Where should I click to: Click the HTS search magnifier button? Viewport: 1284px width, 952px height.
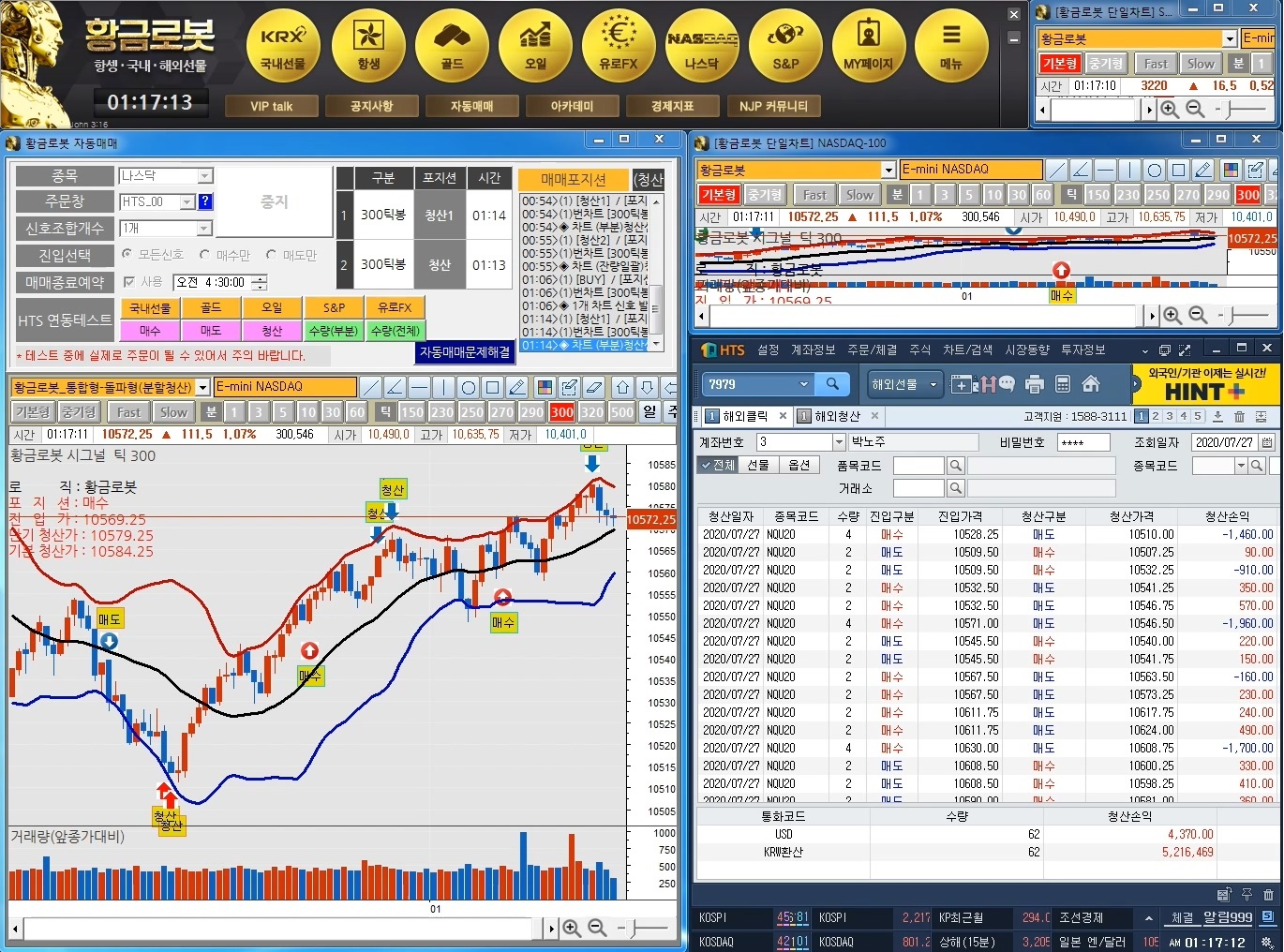[832, 384]
